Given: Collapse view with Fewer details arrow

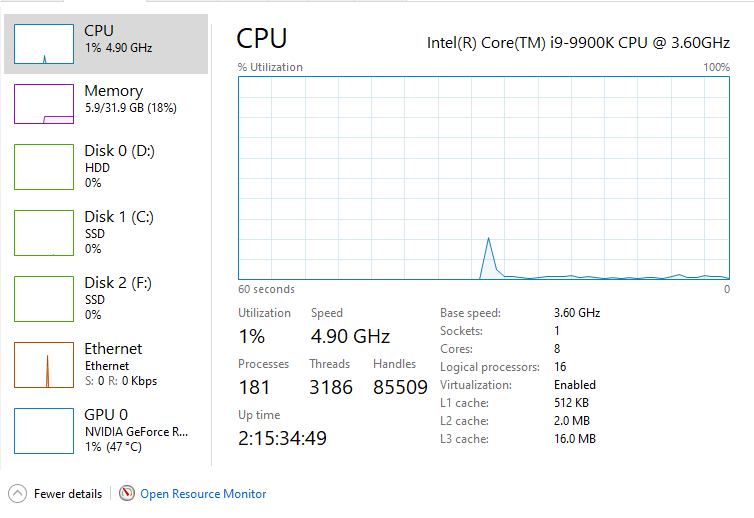Looking at the screenshot, I should pos(17,493).
